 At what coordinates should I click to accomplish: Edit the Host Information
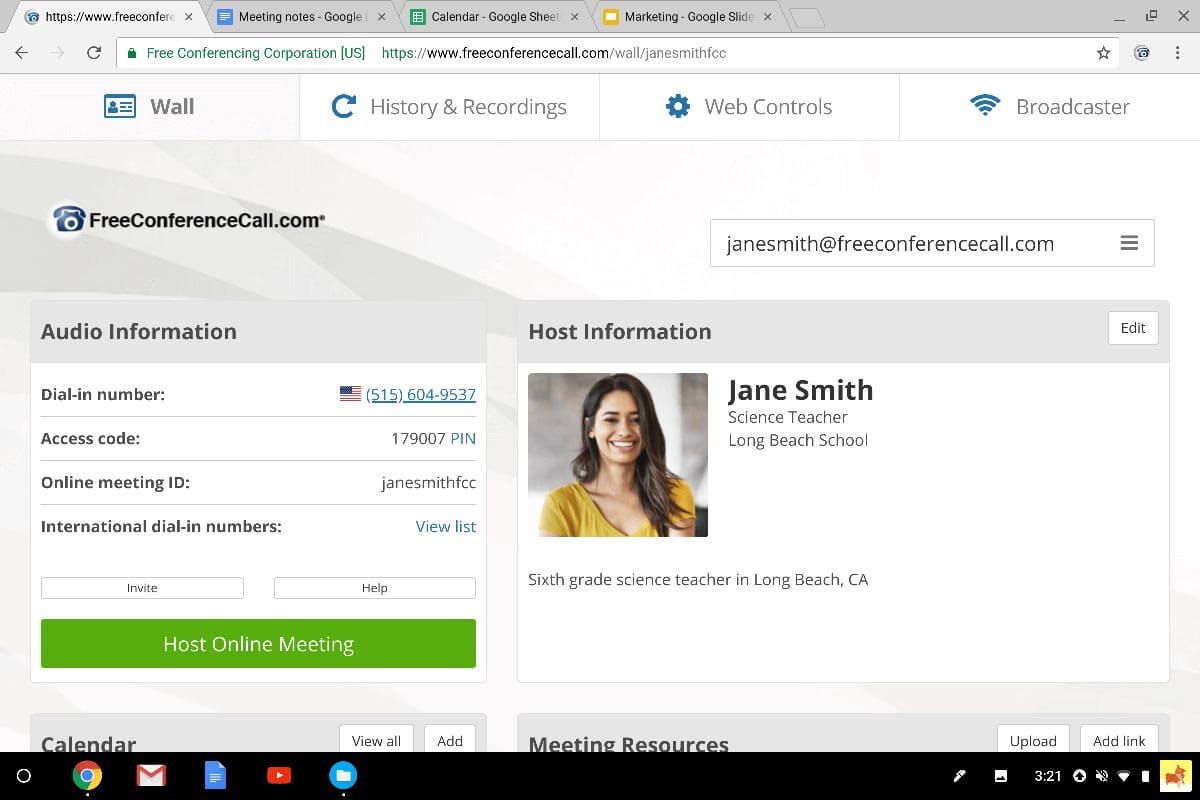click(x=1133, y=328)
